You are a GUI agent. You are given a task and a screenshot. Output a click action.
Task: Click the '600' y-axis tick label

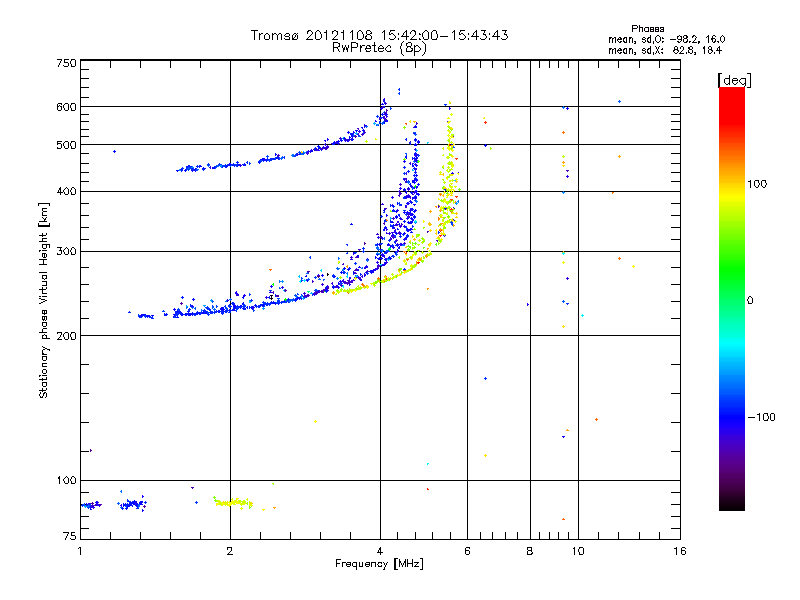66,107
